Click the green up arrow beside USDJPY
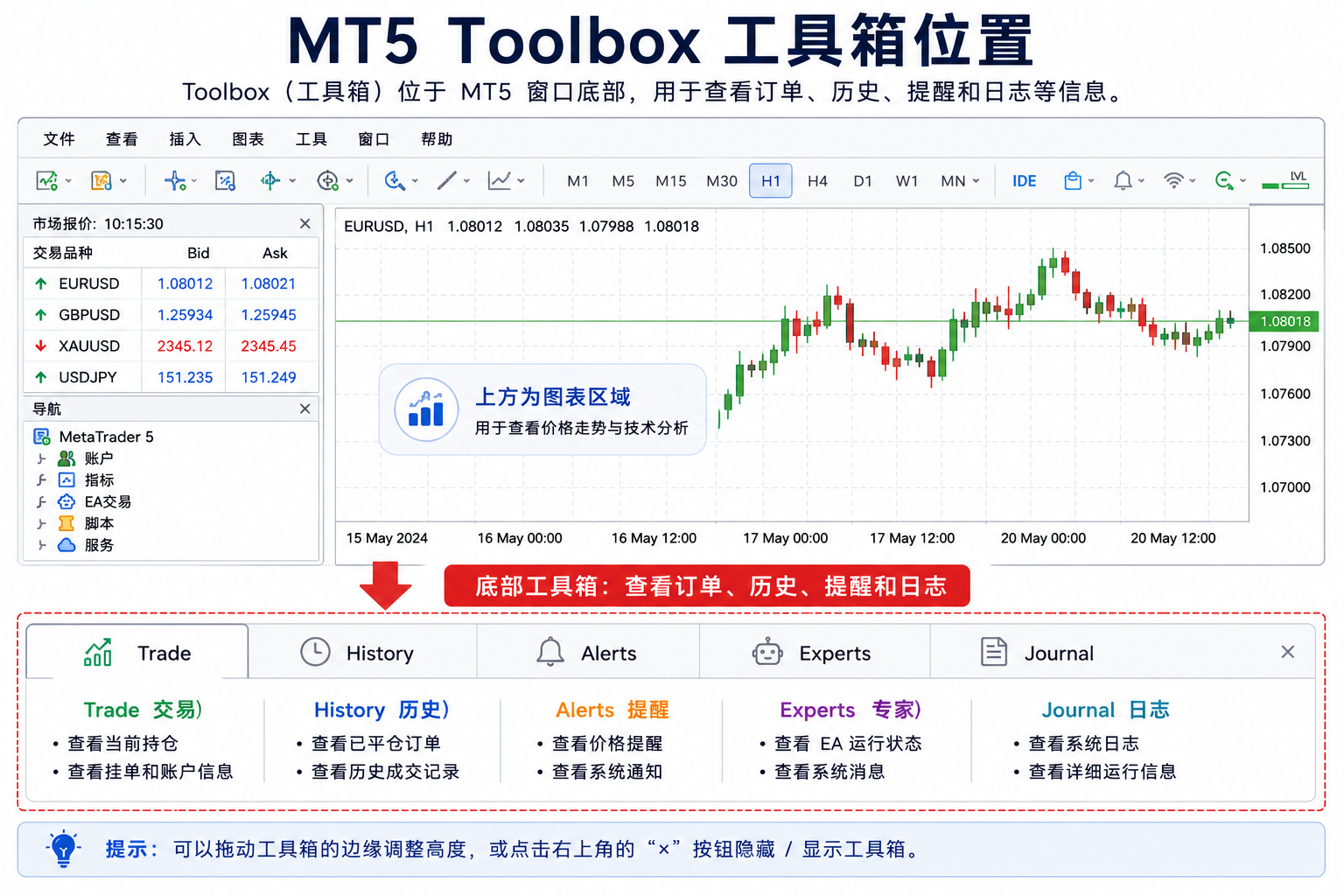 coord(40,377)
